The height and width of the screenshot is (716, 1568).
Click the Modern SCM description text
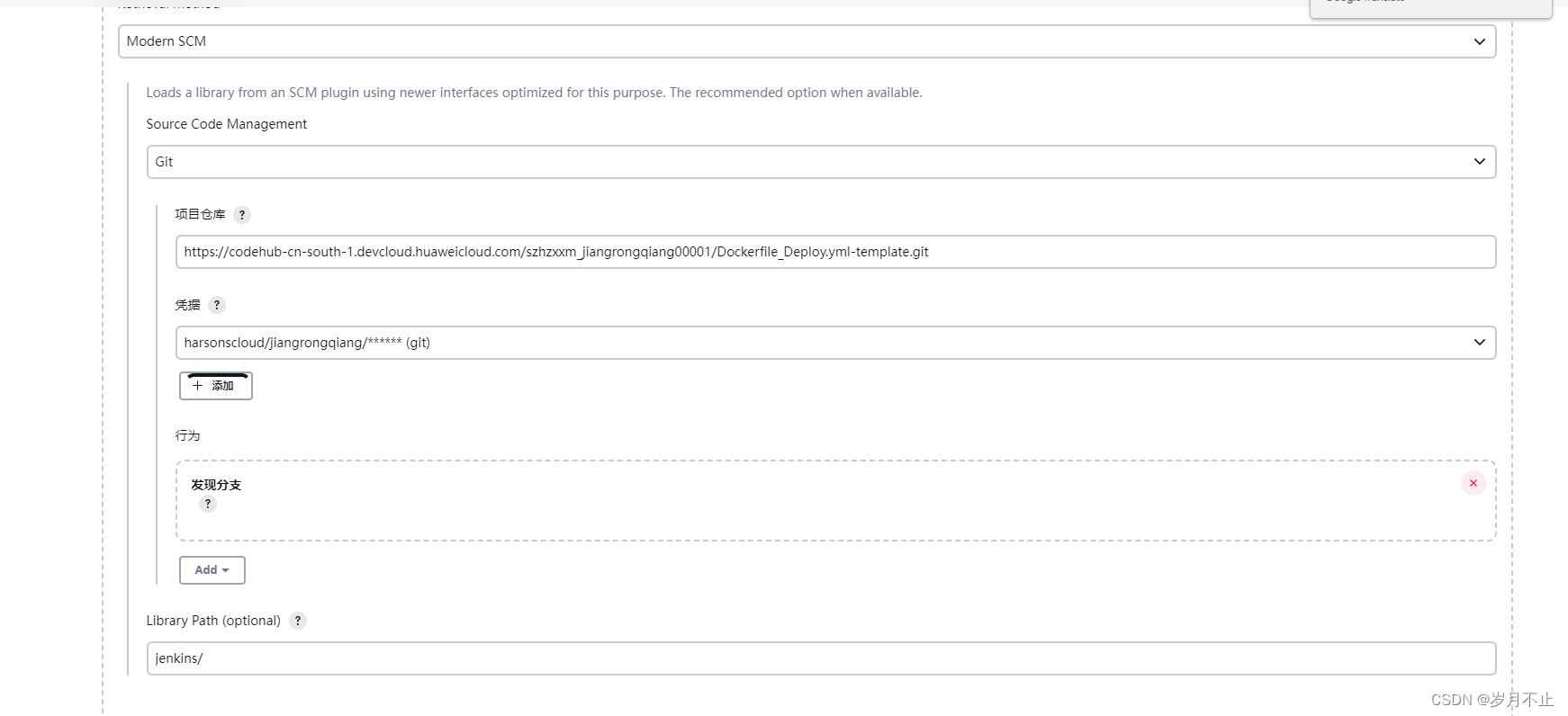(535, 93)
